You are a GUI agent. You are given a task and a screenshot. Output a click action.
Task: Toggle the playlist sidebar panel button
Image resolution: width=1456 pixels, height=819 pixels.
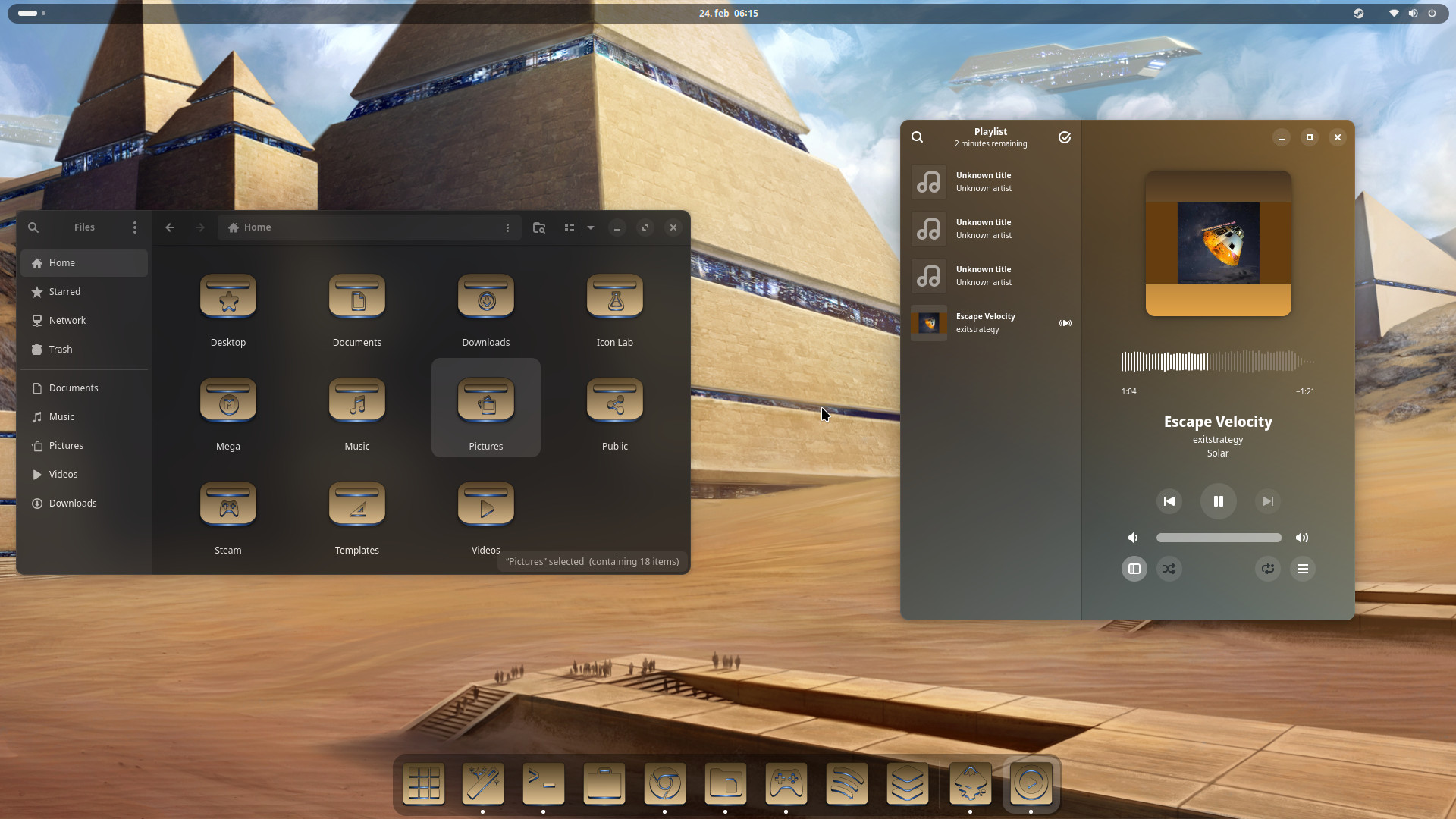[1134, 569]
